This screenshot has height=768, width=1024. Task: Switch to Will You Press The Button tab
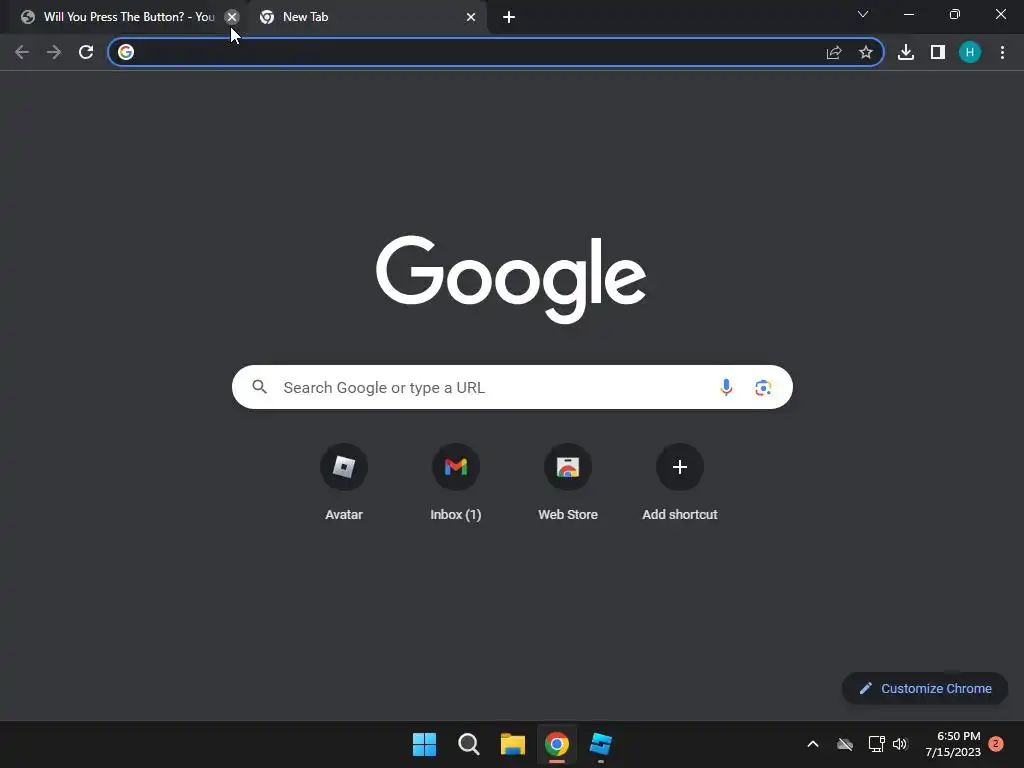coord(124,17)
